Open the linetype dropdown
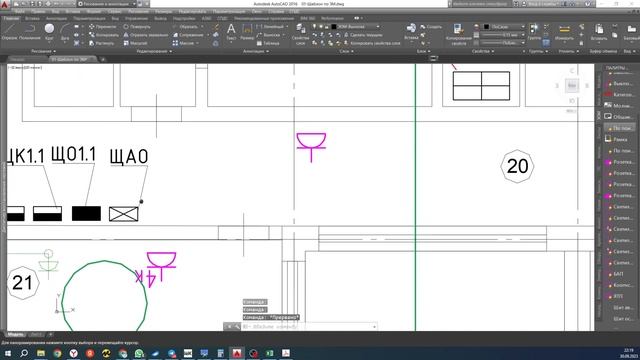 coord(504,43)
